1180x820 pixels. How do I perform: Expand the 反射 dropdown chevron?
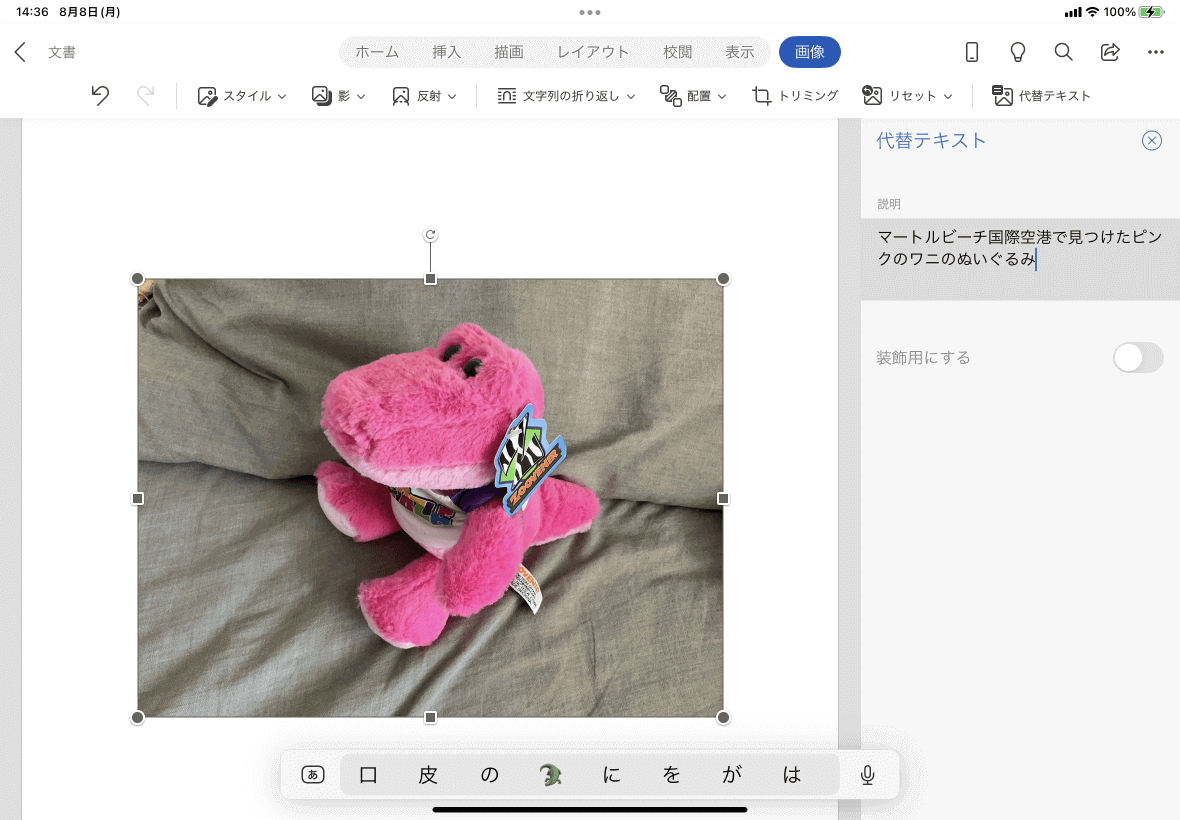(x=452, y=96)
